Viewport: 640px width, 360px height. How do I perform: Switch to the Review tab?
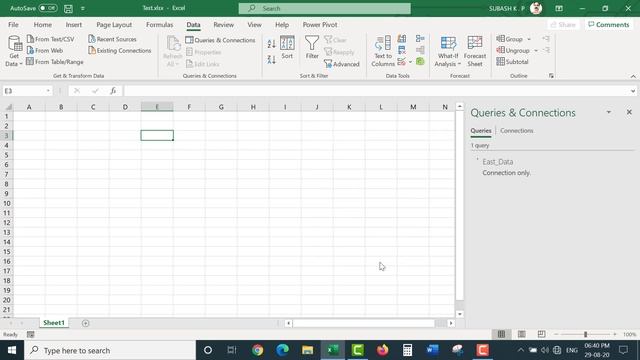[223, 24]
